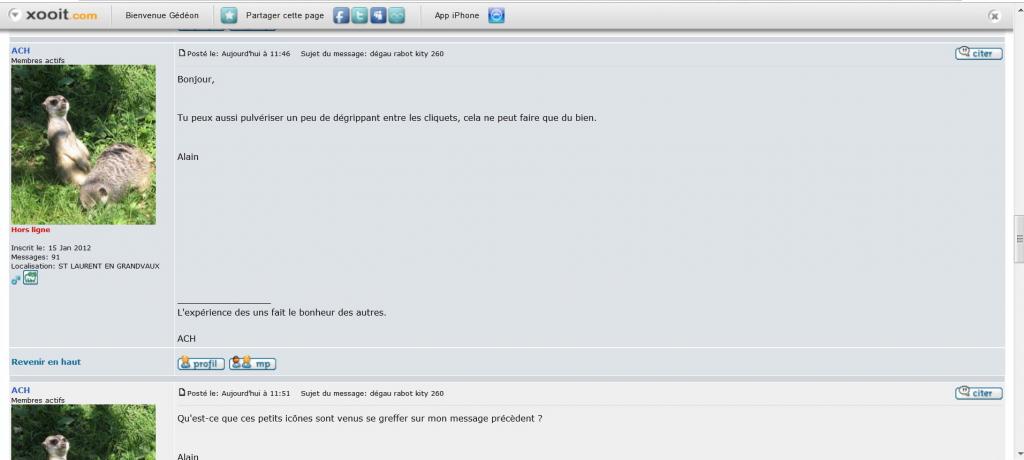Close the xooit toolbar with X button
This screenshot has width=1024, height=460.
click(x=994, y=16)
